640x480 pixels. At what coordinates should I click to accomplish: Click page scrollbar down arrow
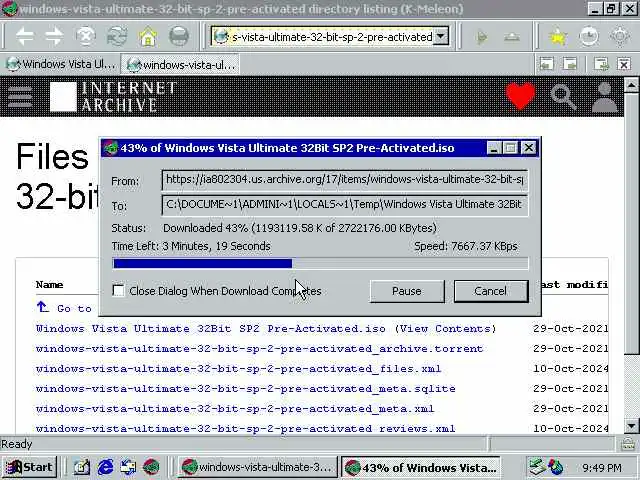click(x=631, y=426)
